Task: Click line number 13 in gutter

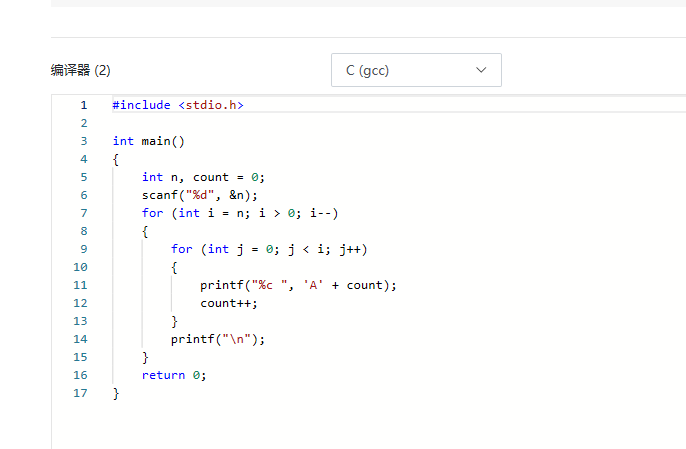Action: click(x=80, y=321)
